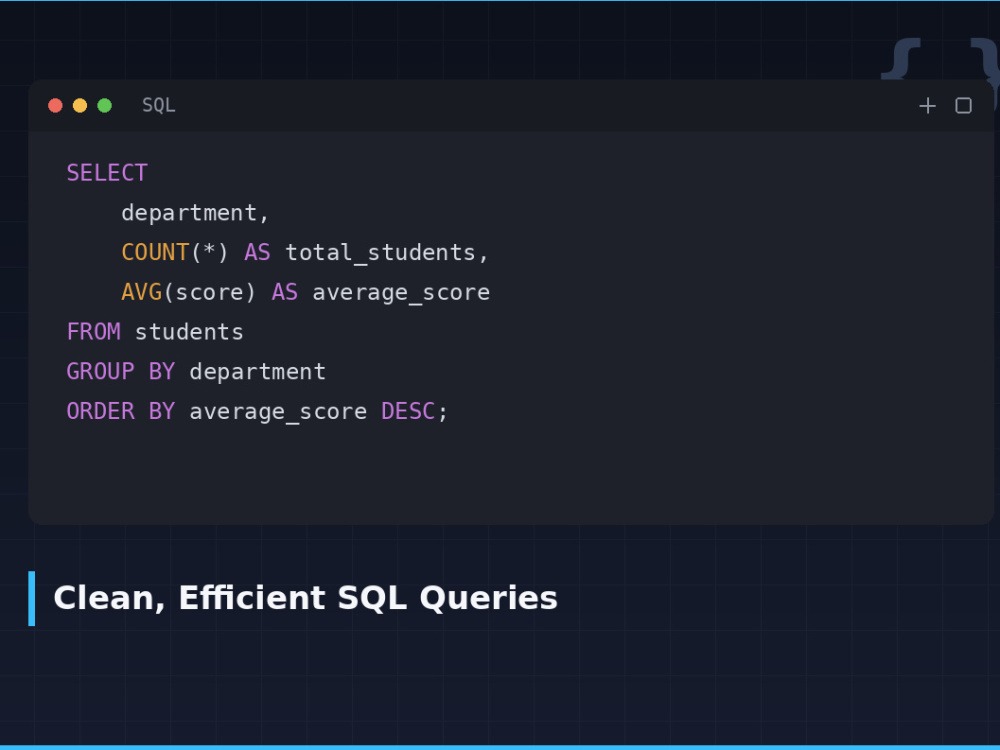Click the COUNT function name
1000x750 pixels.
[155, 253]
